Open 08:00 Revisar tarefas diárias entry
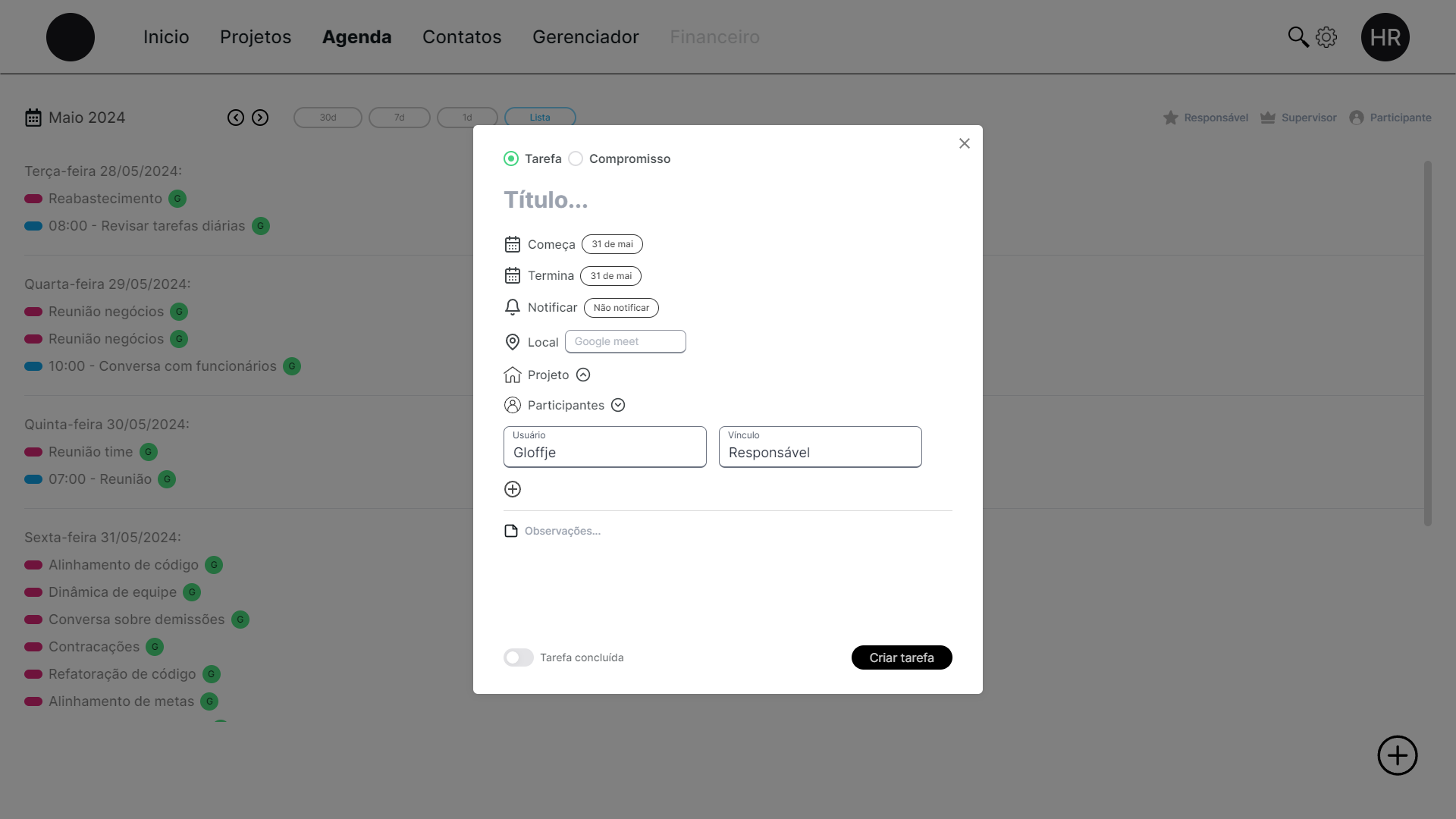The image size is (1456, 819). pyautogui.click(x=147, y=226)
